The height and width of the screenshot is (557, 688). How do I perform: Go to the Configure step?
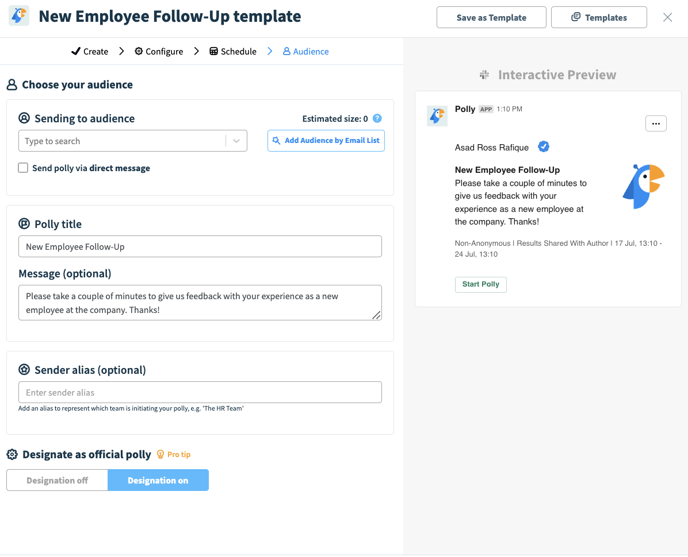pyautogui.click(x=158, y=51)
